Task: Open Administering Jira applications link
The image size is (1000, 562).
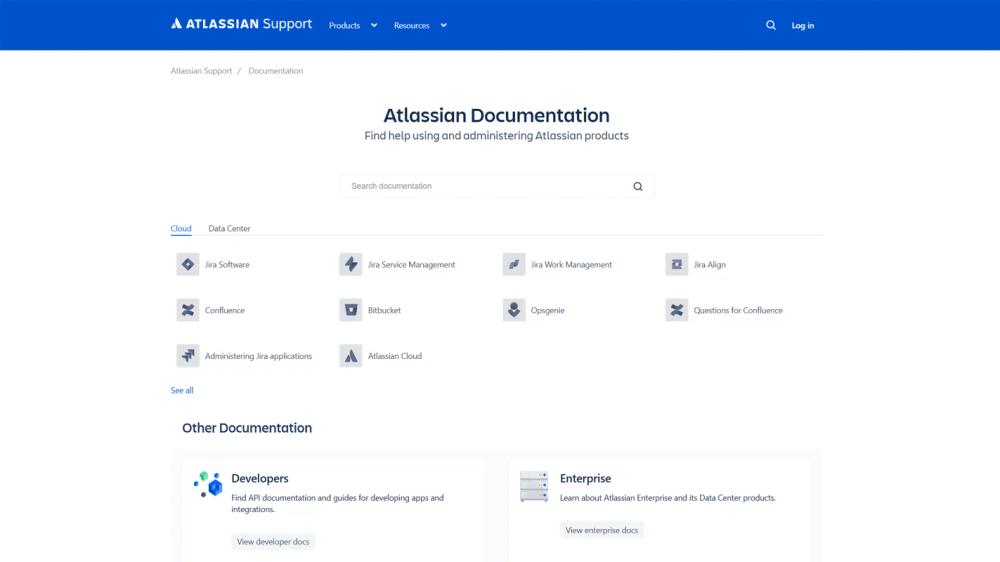Action: coord(258,357)
